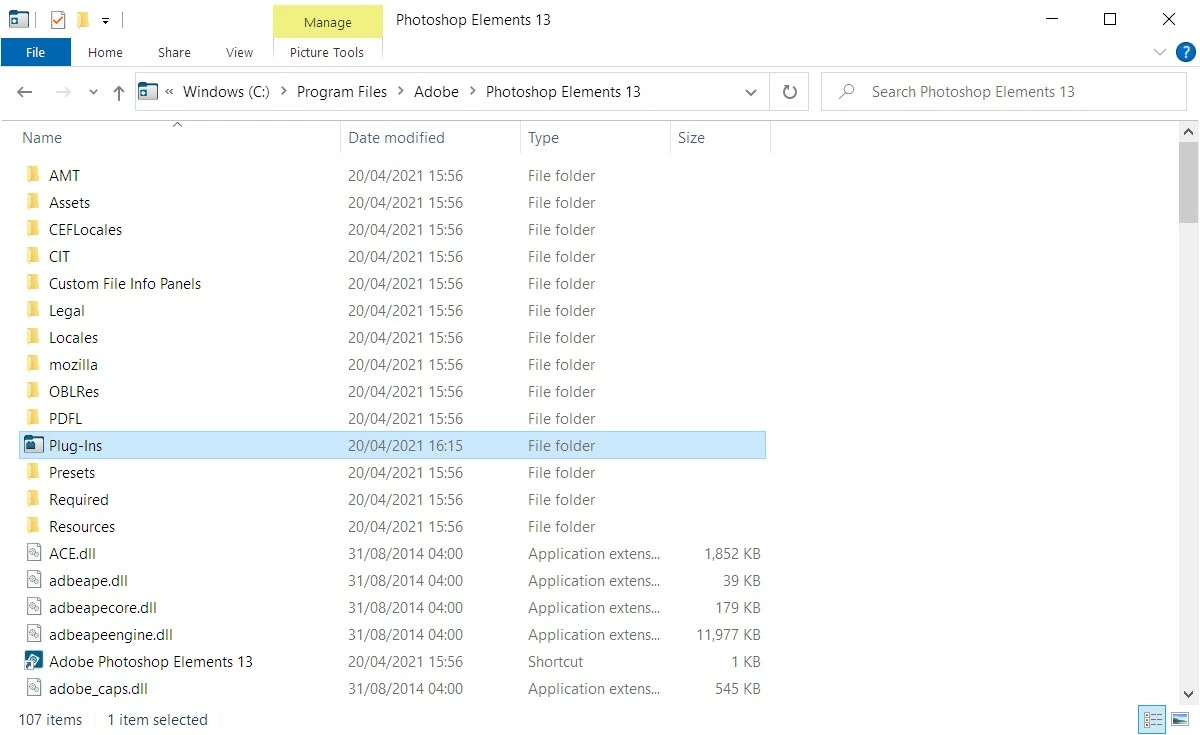Switch to Large icons view layout

[x=1180, y=719]
